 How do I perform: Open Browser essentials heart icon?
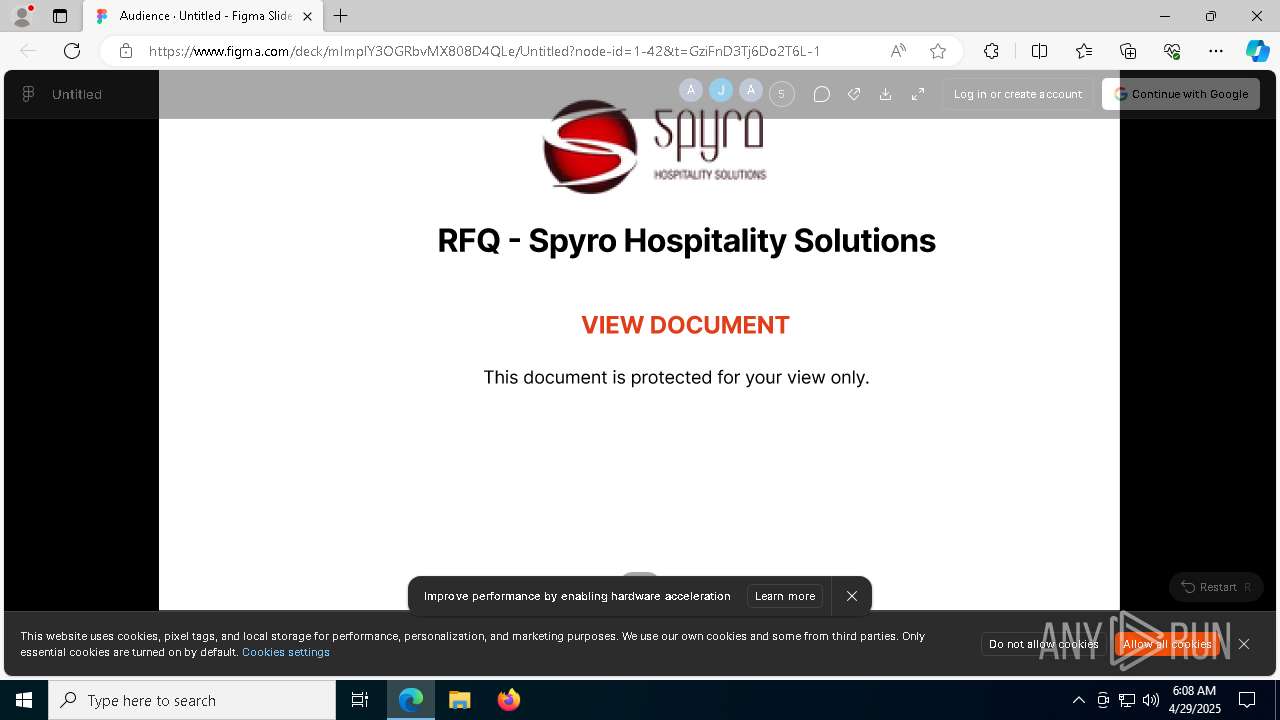pos(1172,51)
